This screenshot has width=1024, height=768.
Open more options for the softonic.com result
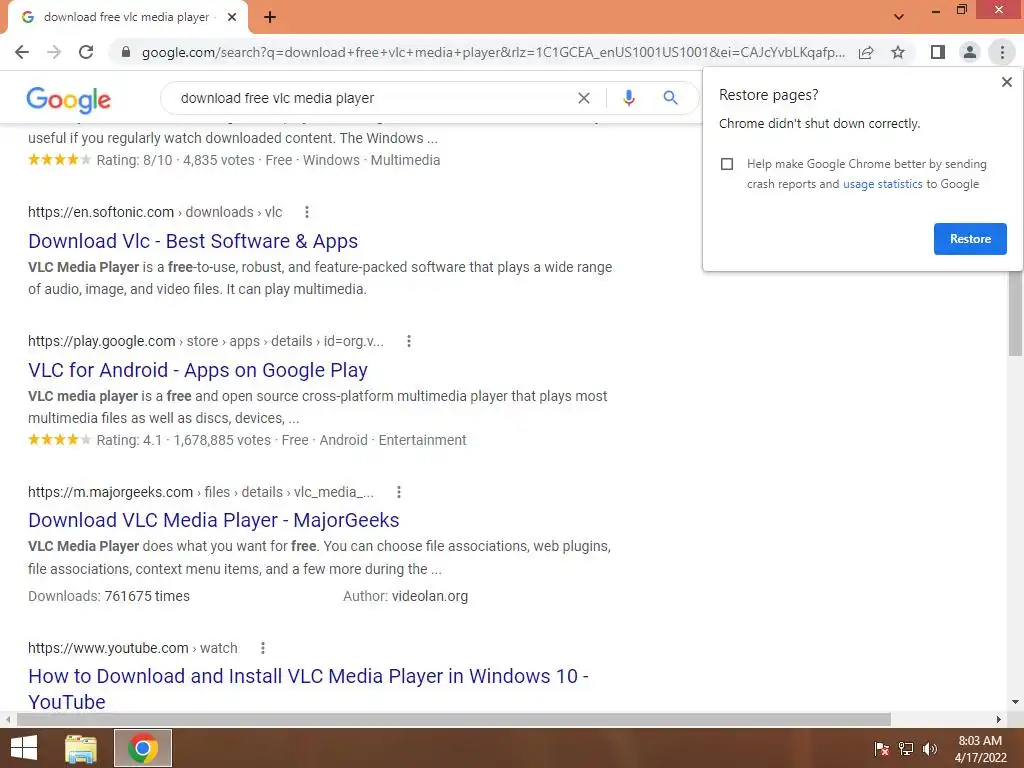tap(306, 212)
